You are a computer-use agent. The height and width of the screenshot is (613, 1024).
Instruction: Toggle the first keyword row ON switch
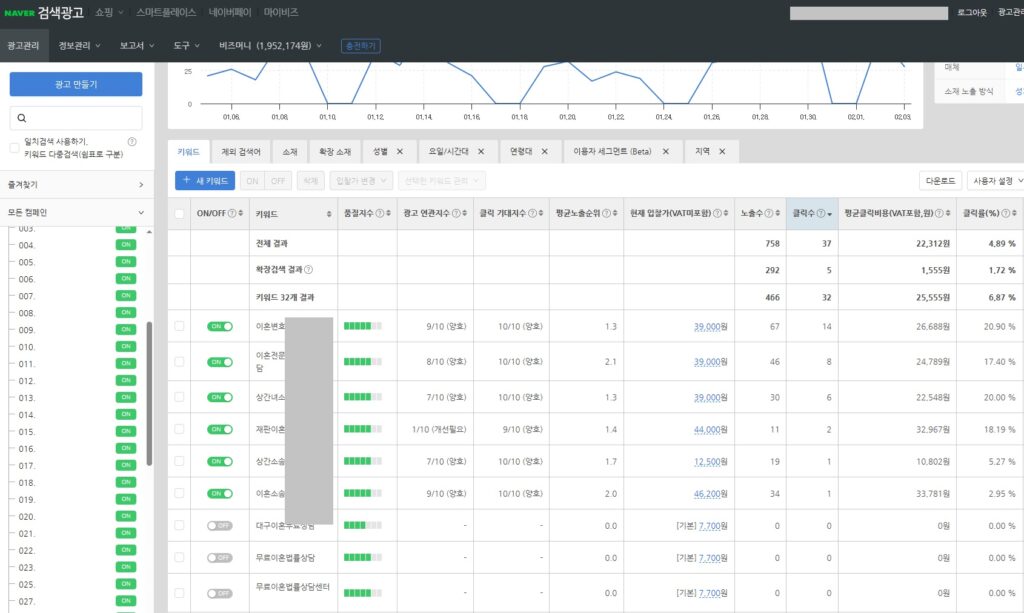(219, 326)
